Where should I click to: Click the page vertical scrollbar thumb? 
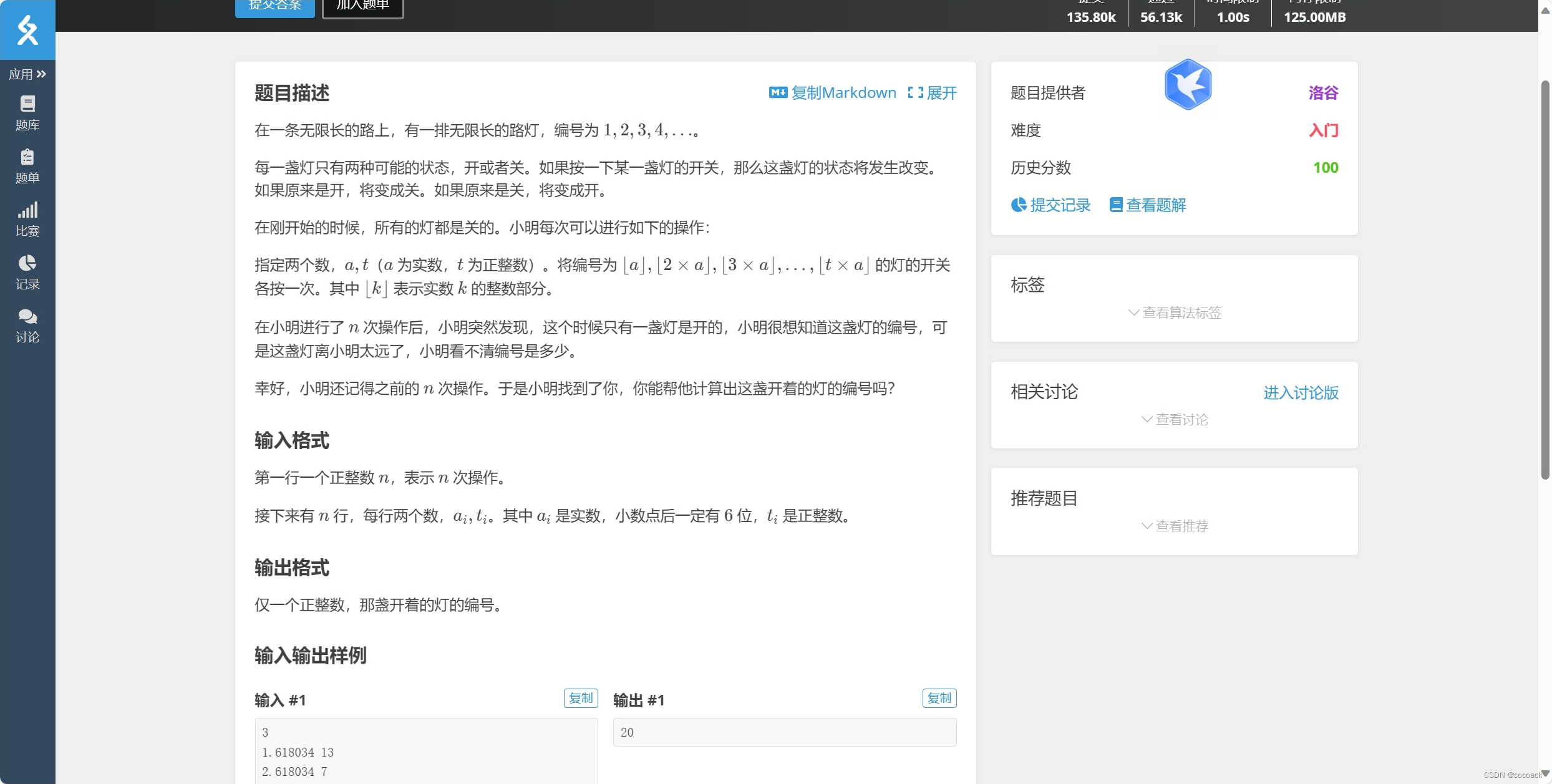pyautogui.click(x=1545, y=281)
